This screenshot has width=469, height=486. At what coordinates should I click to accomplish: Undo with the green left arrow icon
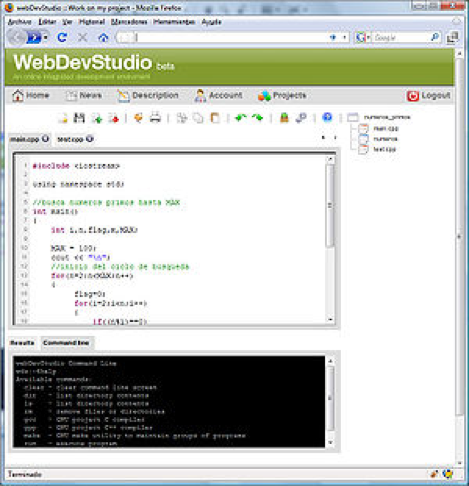(x=241, y=118)
